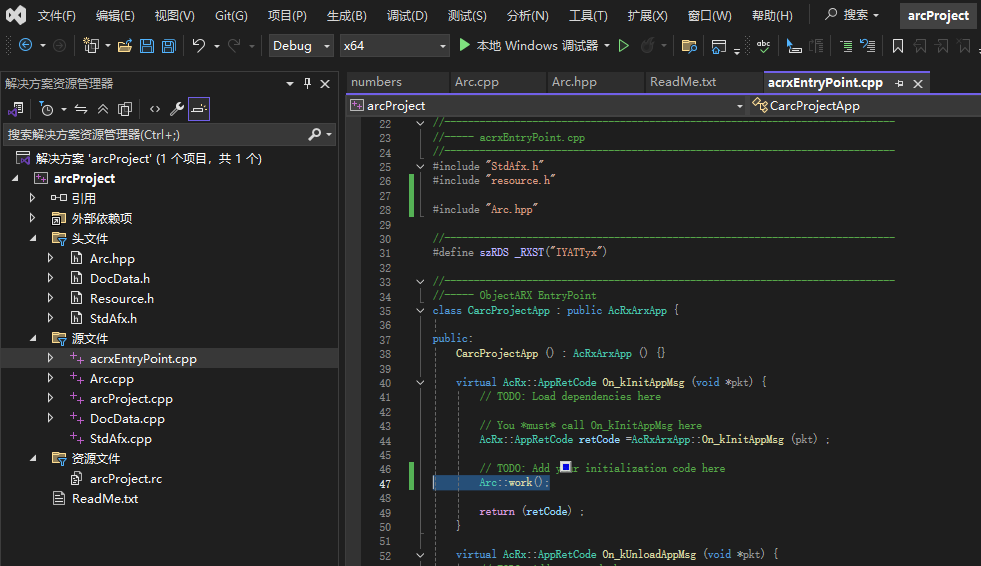The width and height of the screenshot is (981, 566).
Task: Toggle the Preview Selected Items button
Action: 199,109
